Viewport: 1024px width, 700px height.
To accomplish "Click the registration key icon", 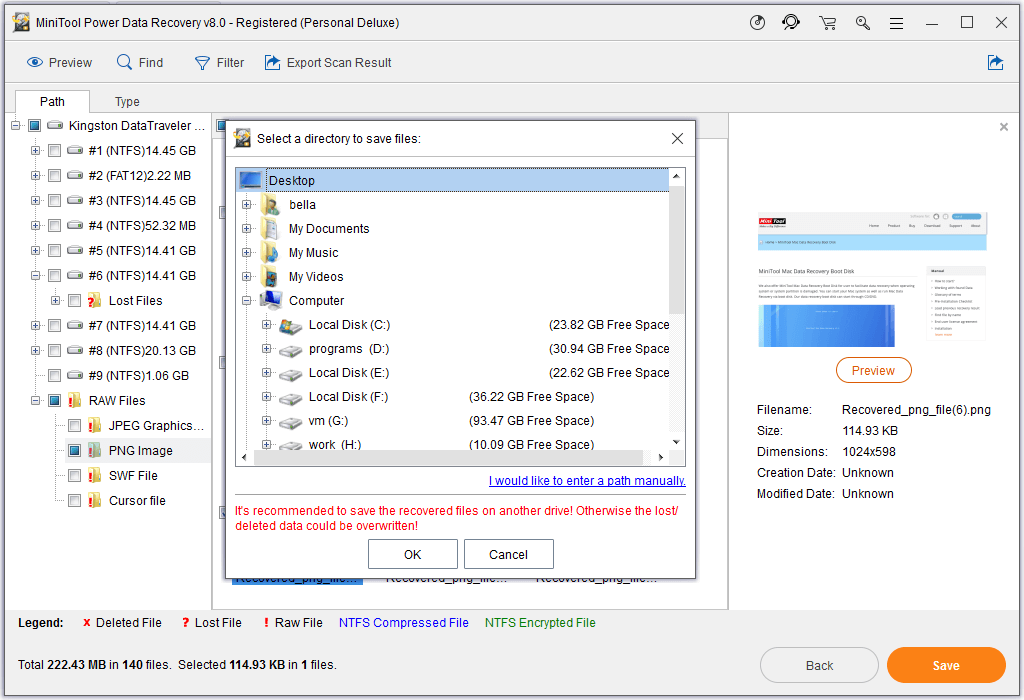I will pyautogui.click(x=863, y=24).
